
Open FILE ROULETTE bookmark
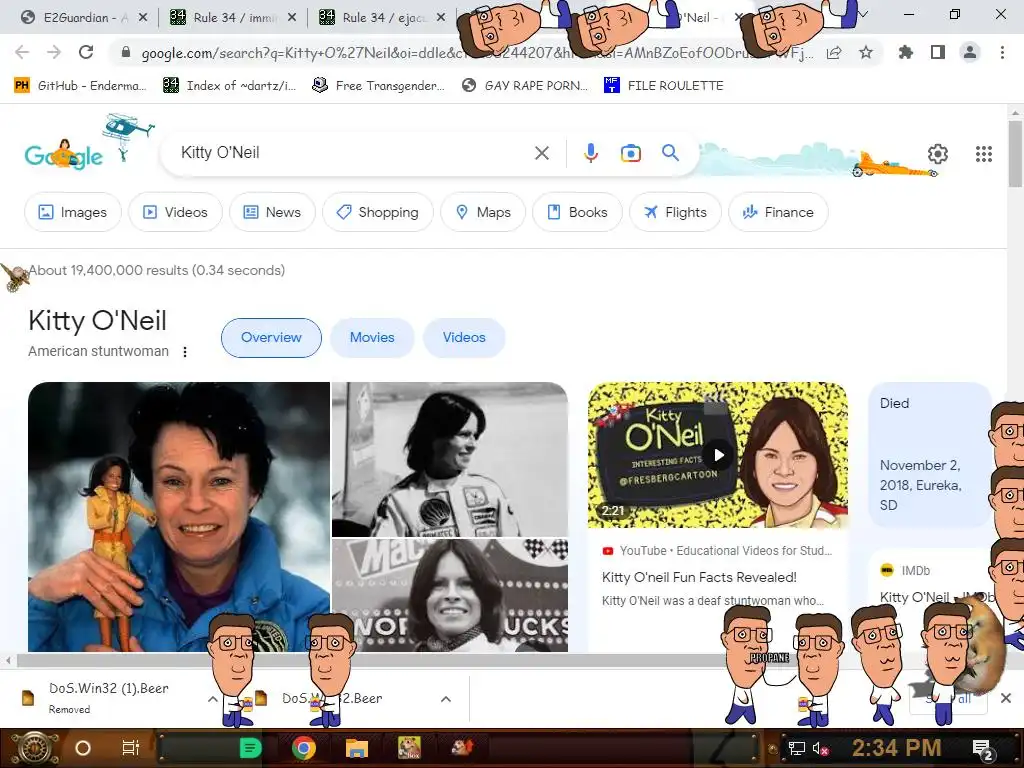coord(664,86)
